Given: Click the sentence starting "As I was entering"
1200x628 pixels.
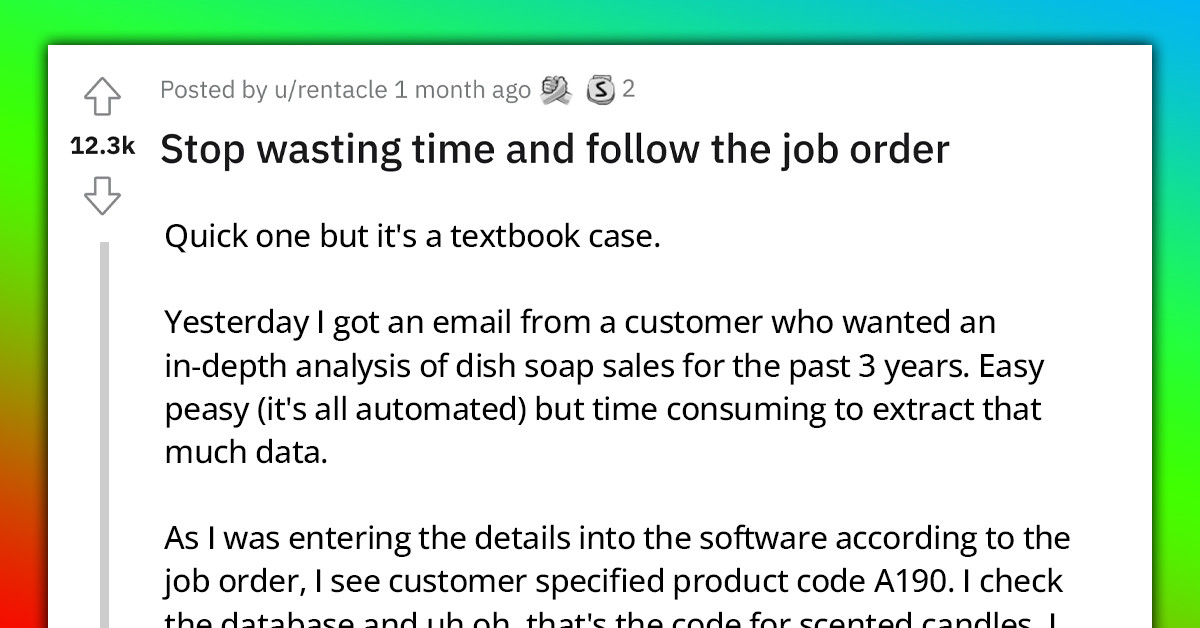Looking at the screenshot, I should (615, 537).
